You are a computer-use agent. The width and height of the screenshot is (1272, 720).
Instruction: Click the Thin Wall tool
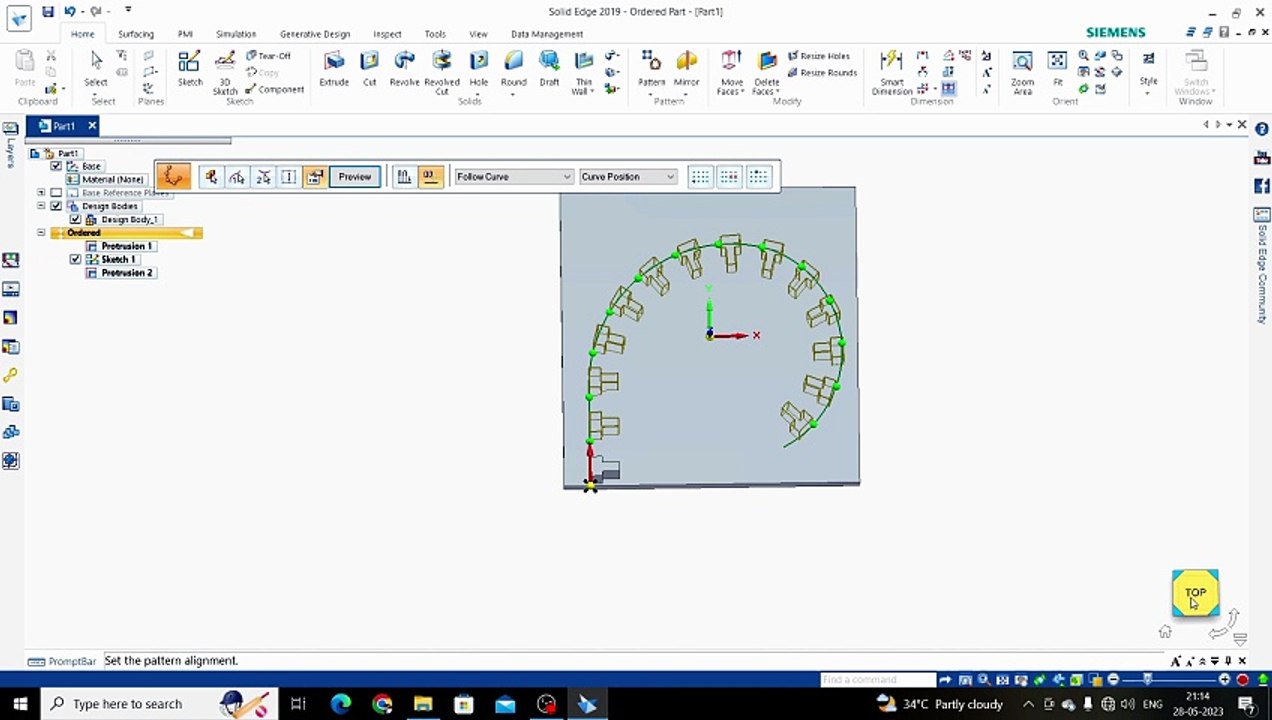coord(583,72)
